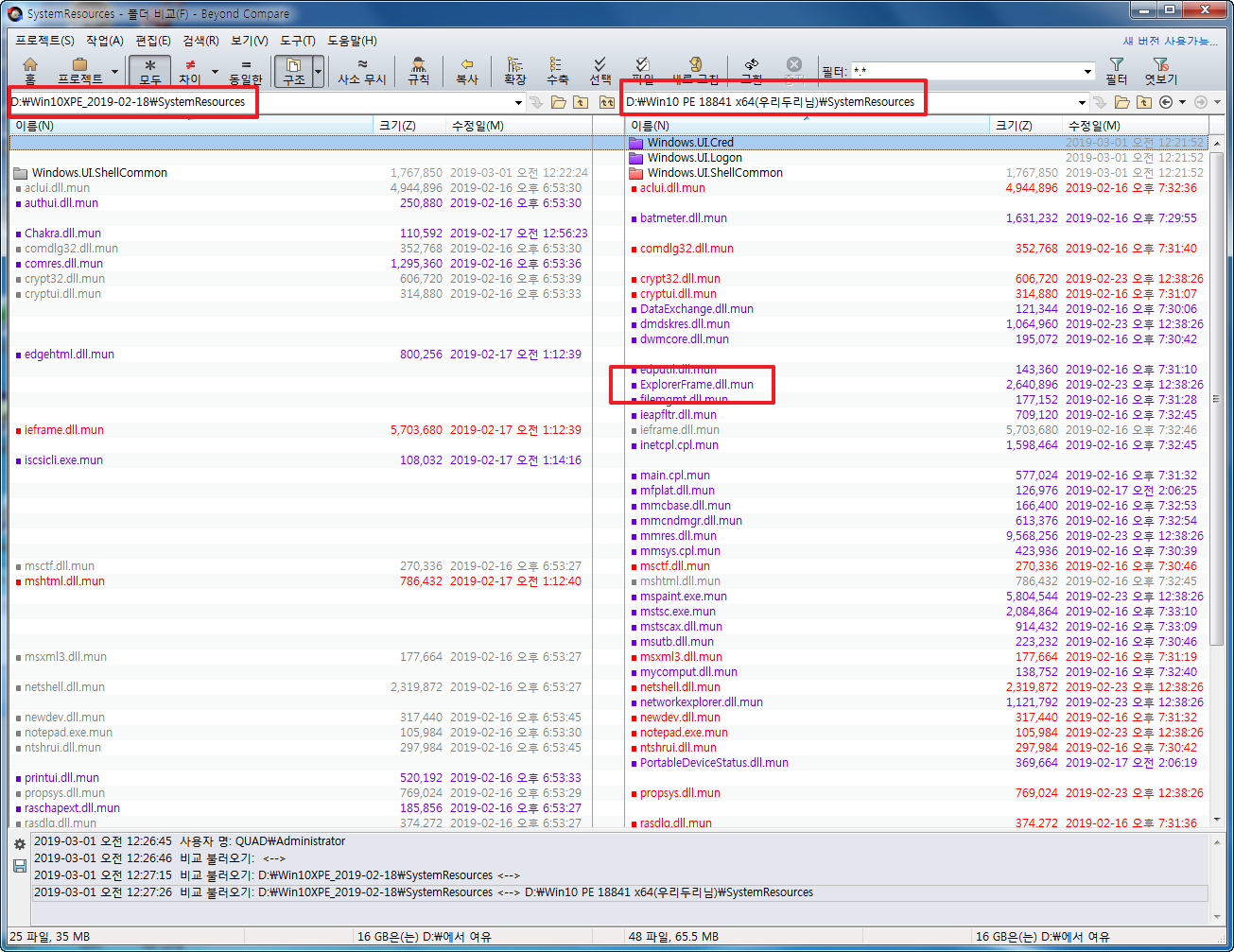The height and width of the screenshot is (952, 1234).
Task: Open the 도구(T) menu
Action: (298, 41)
